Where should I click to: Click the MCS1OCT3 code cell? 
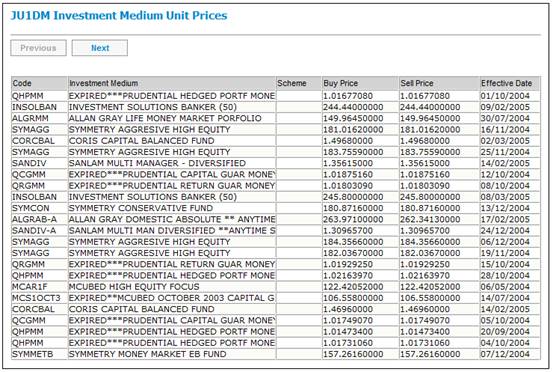pyautogui.click(x=39, y=298)
